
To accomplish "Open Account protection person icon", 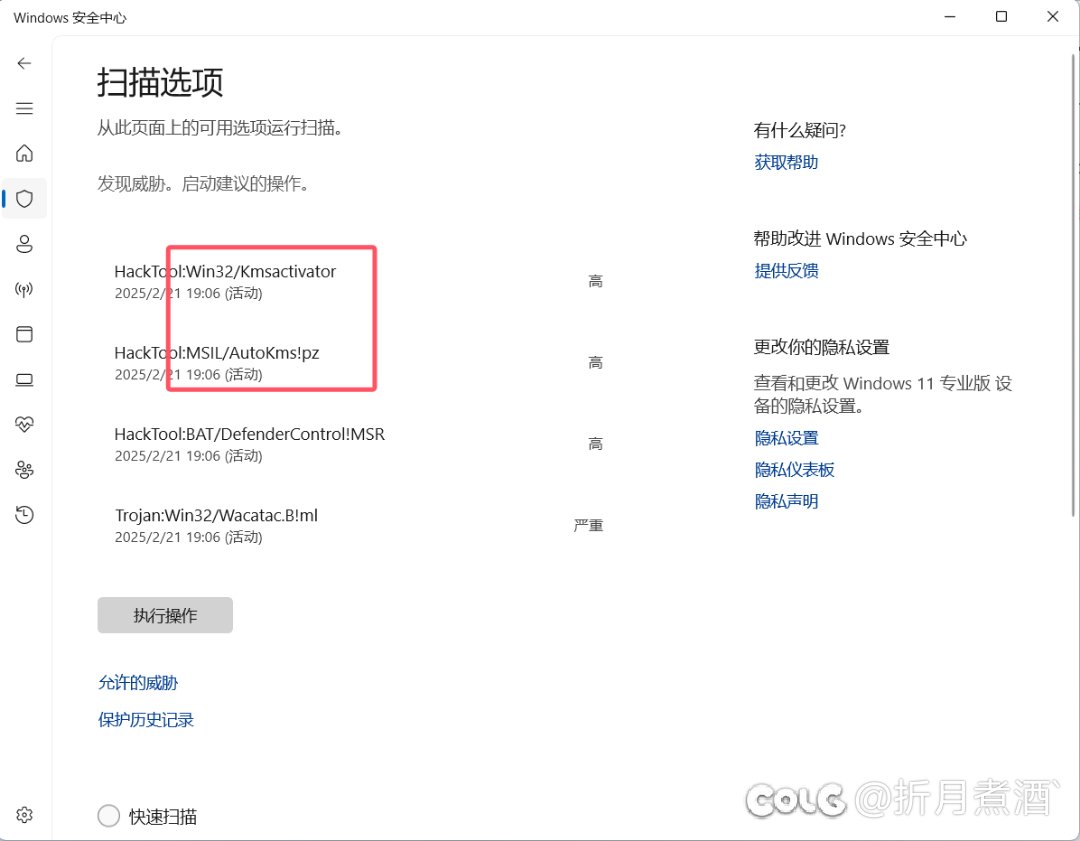I will 24,244.
